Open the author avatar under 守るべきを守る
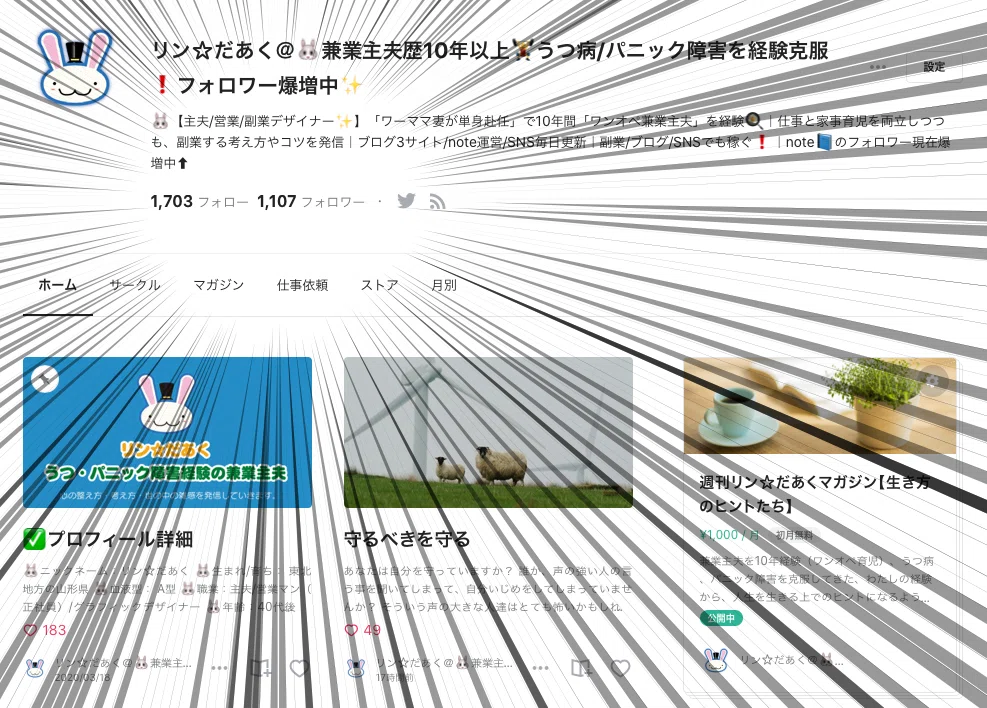The height and width of the screenshot is (708, 987). click(x=356, y=668)
